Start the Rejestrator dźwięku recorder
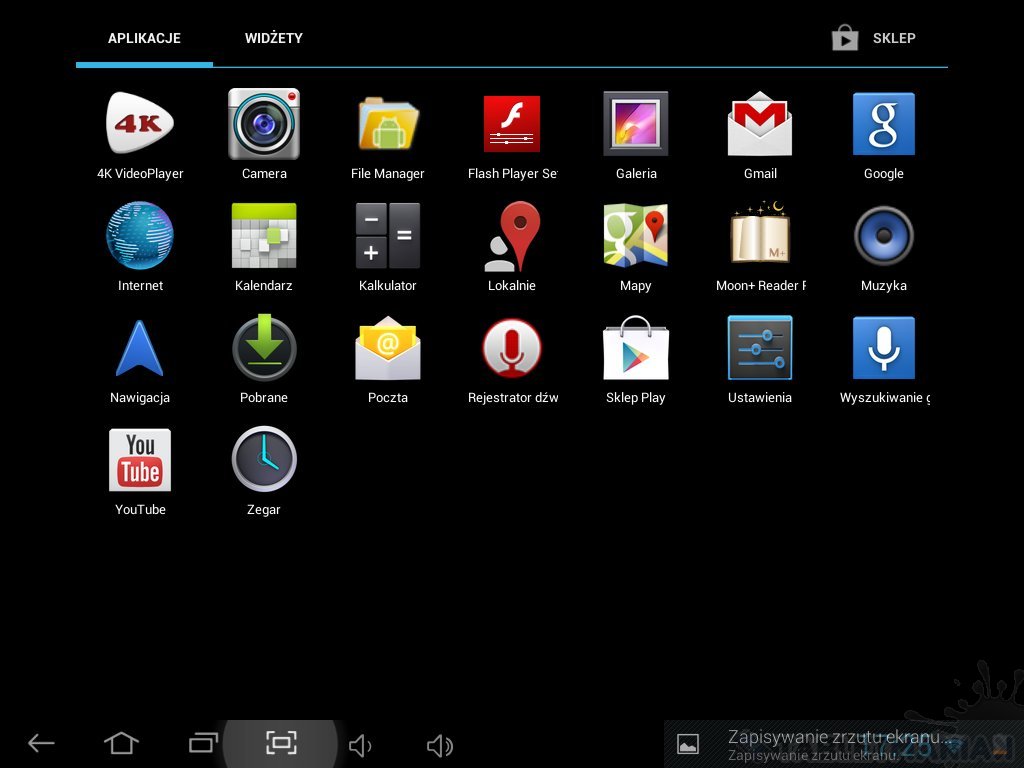The width and height of the screenshot is (1024, 768). point(512,348)
